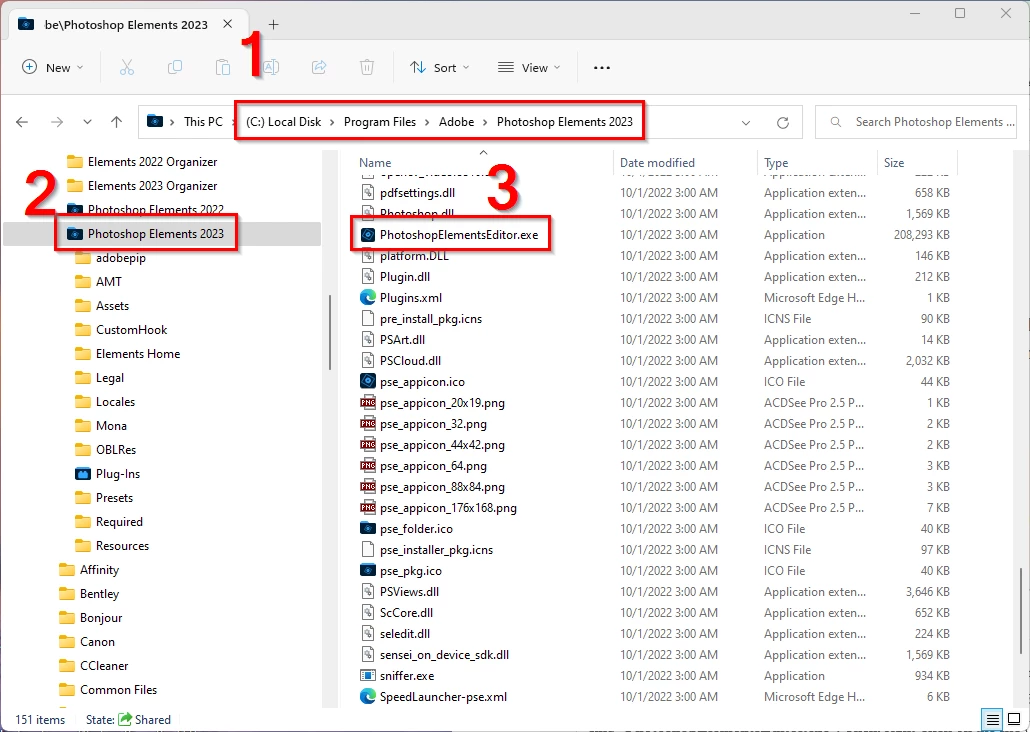
Task: Click Program Files breadcrumb
Action: point(380,122)
